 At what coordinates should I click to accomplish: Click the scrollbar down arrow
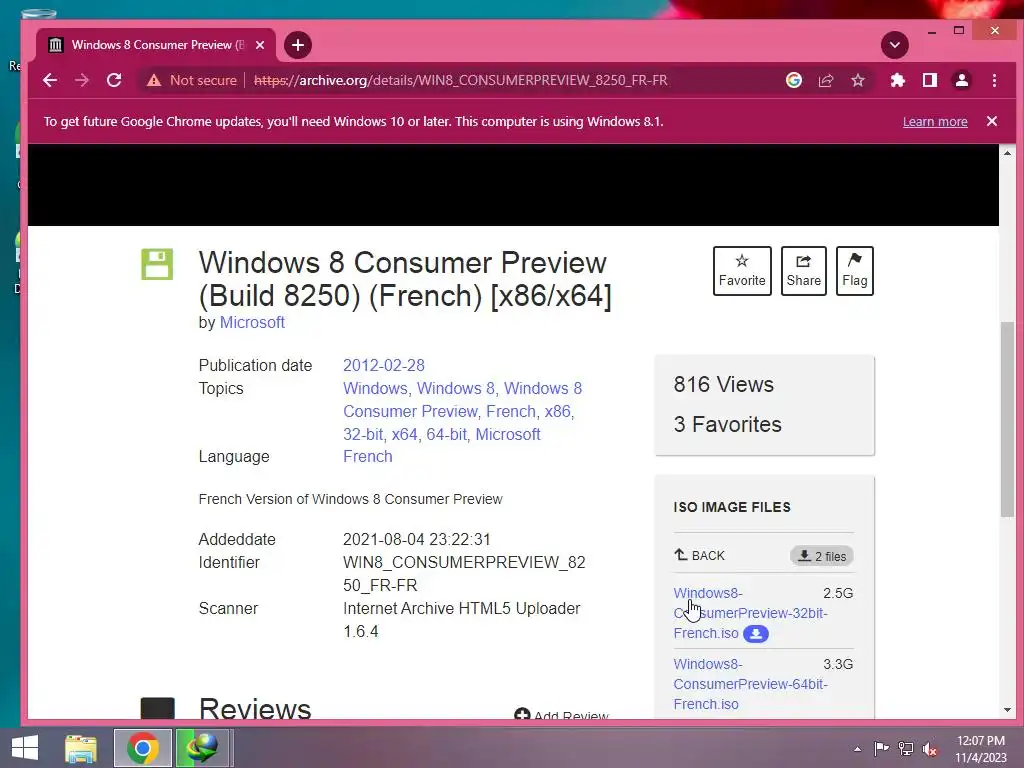pos(1008,710)
